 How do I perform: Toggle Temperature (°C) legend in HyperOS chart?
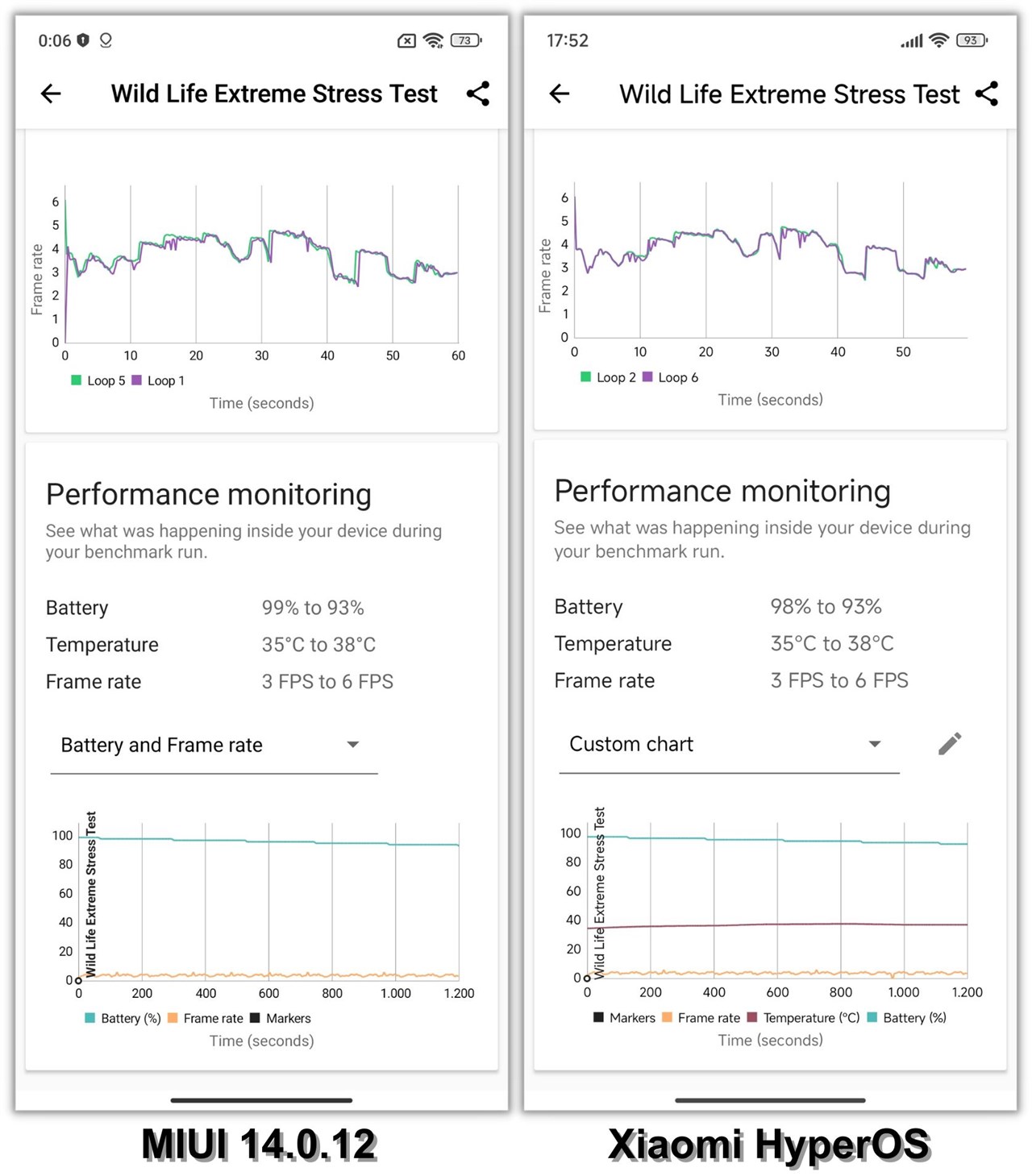pyautogui.click(x=804, y=1017)
